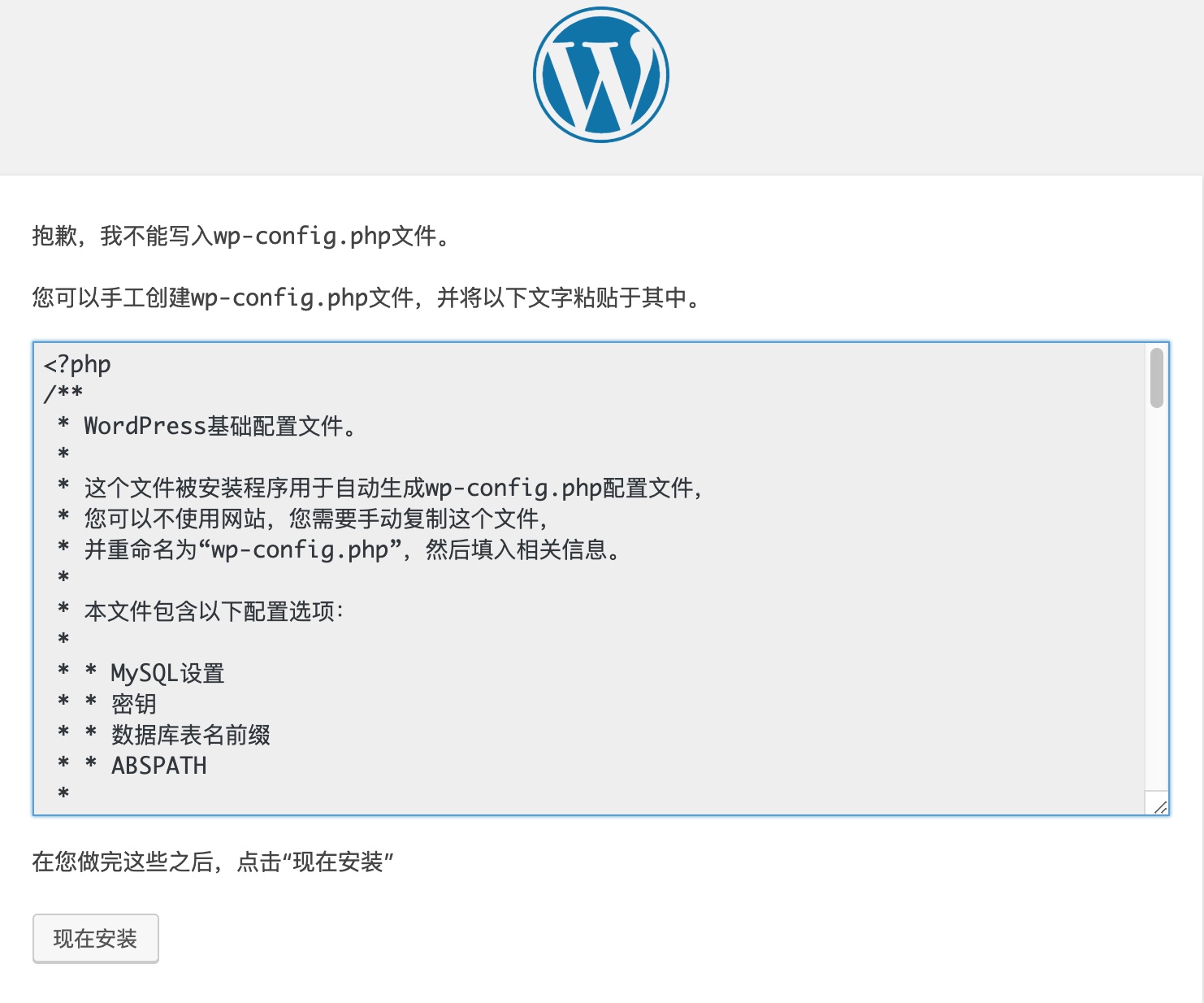Click the WordPress基础配置文件 comment line
Image resolution: width=1204 pixels, height=1003 pixels.
click(x=219, y=426)
